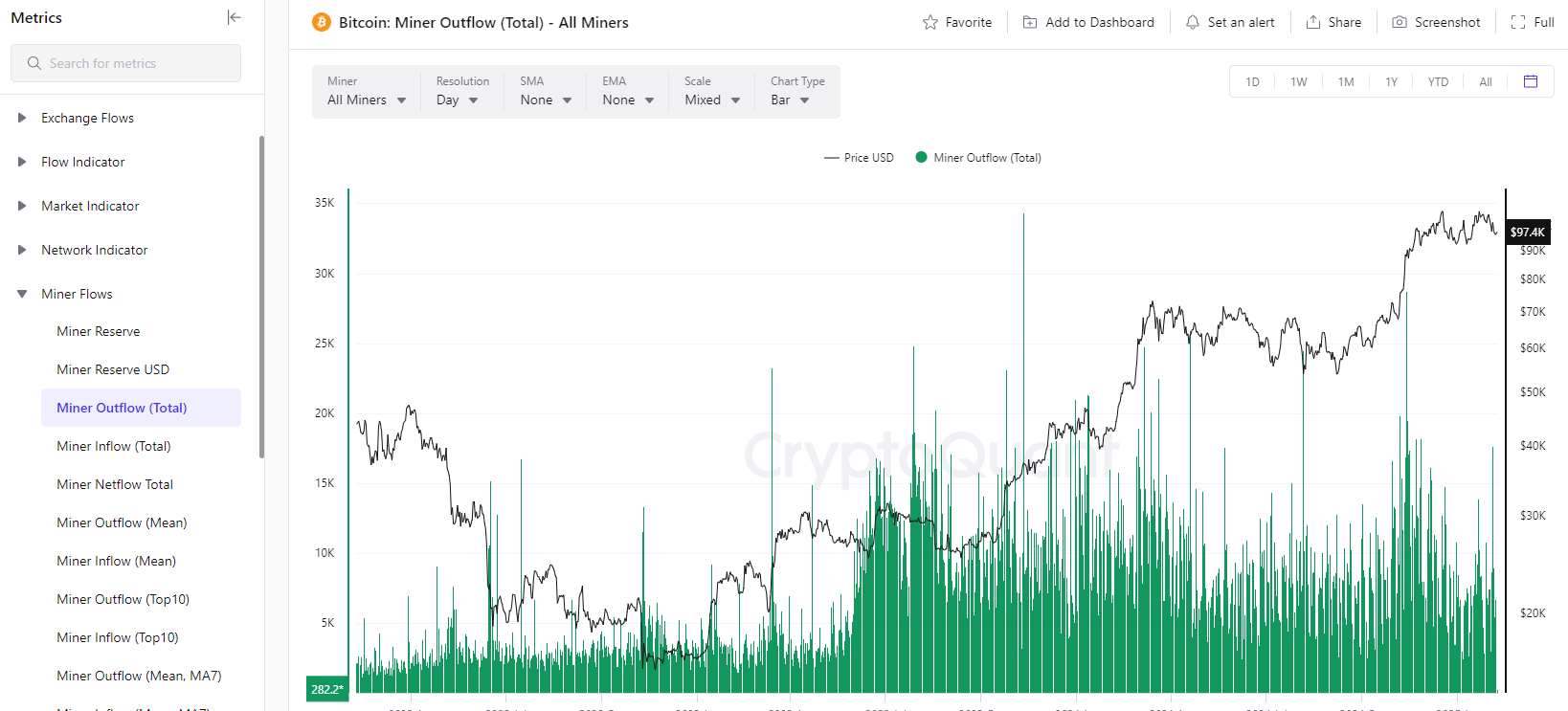Click the Favorite button label
The image size is (1568, 711).
coord(969,22)
